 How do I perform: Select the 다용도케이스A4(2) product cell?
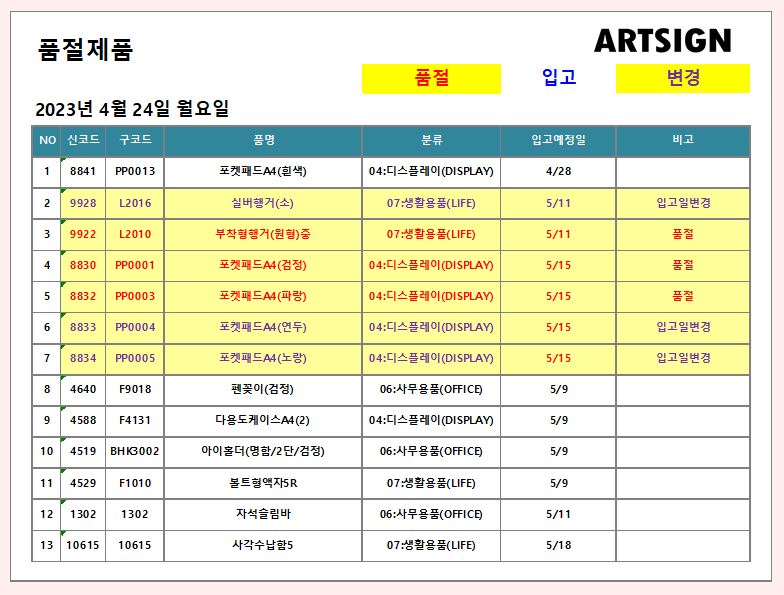pos(263,421)
